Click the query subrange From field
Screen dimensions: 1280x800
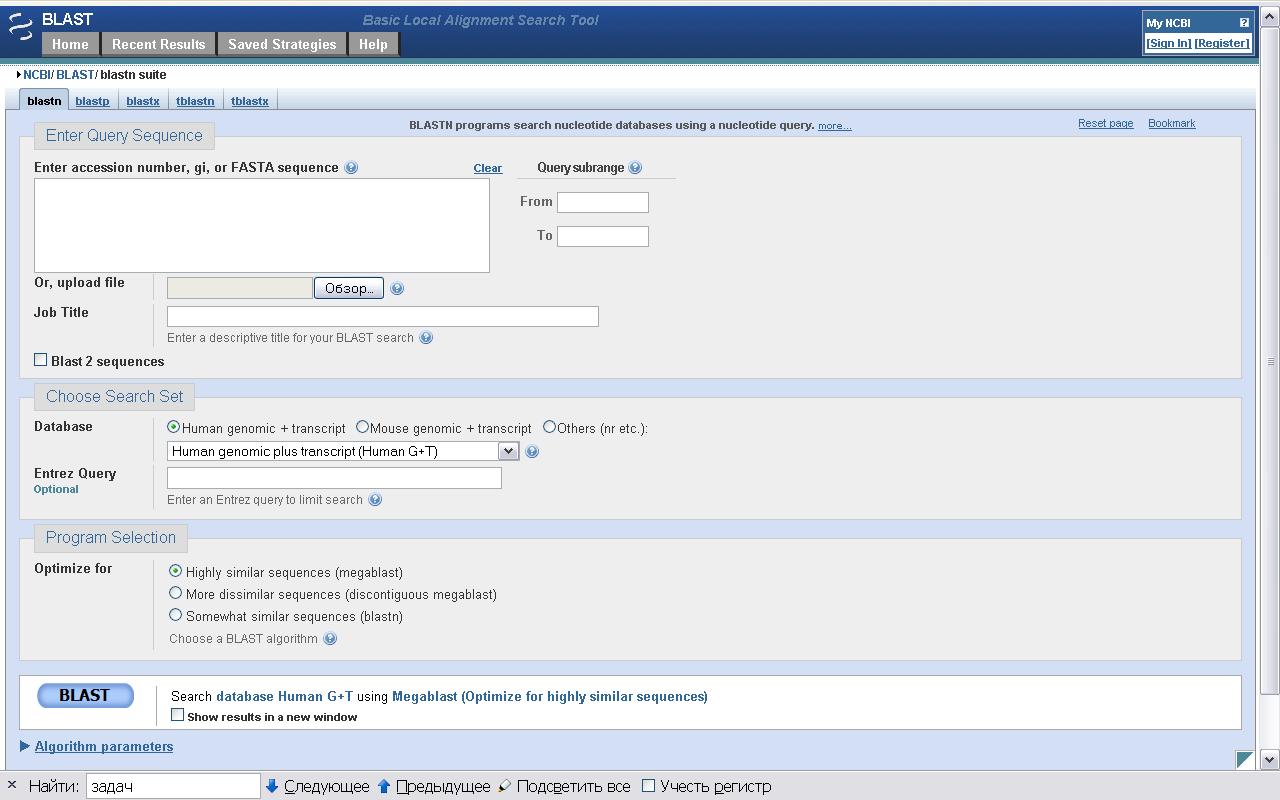coord(603,202)
